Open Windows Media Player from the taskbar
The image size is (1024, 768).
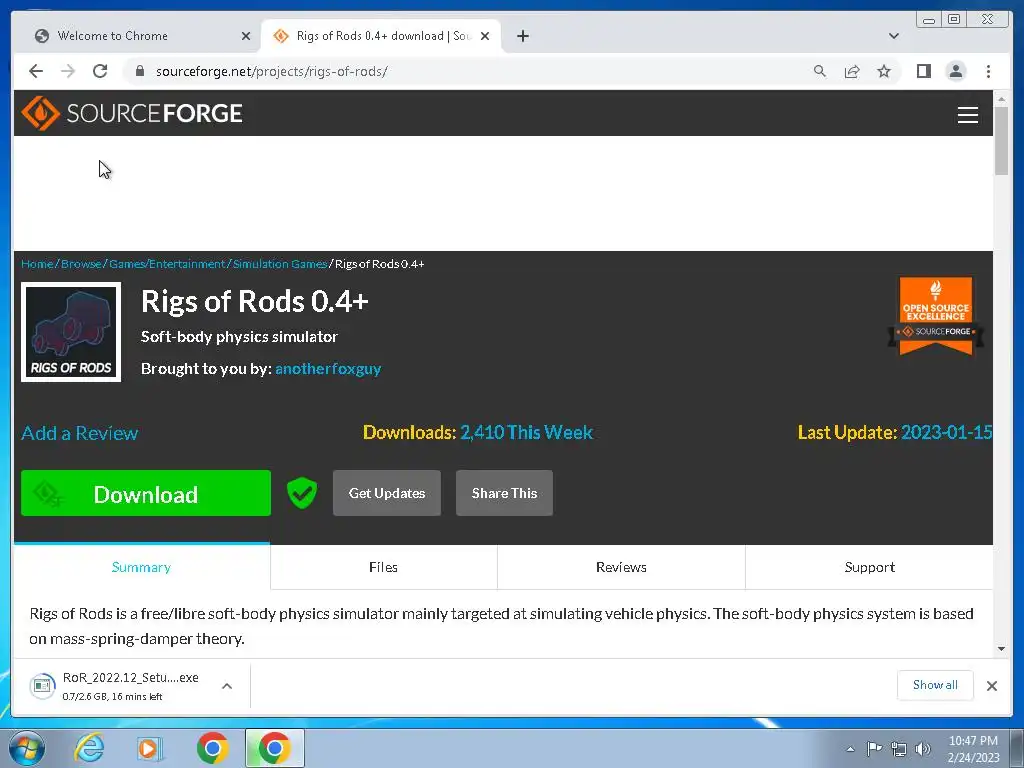(x=150, y=748)
